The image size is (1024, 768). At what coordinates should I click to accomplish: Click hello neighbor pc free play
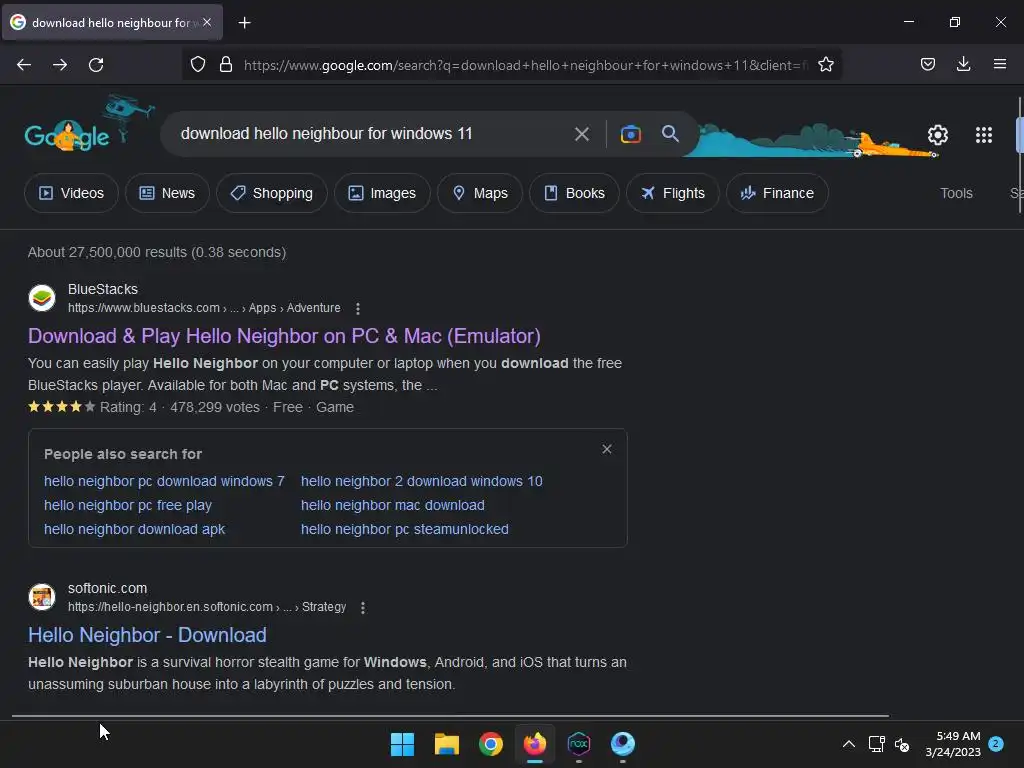(128, 505)
